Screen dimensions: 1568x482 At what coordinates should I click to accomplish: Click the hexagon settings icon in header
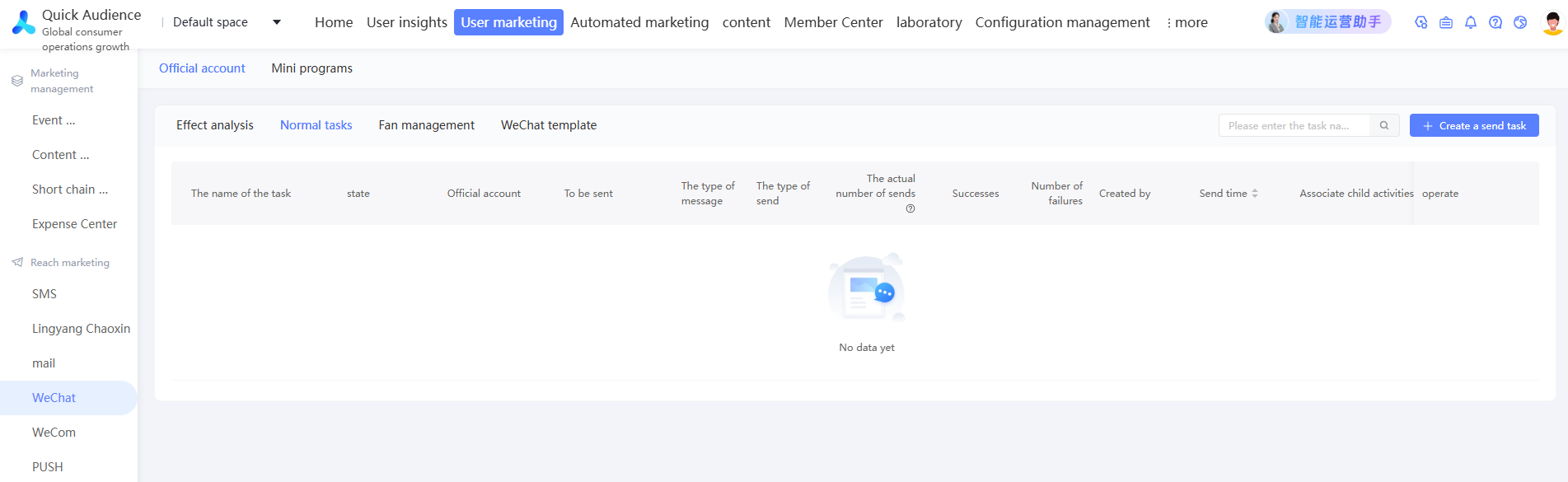pos(1421,23)
